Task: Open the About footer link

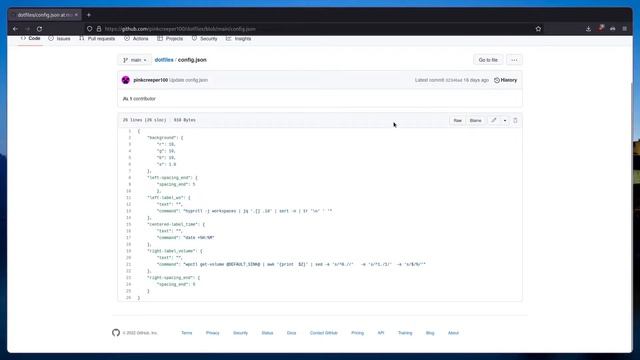Action: pos(453,333)
